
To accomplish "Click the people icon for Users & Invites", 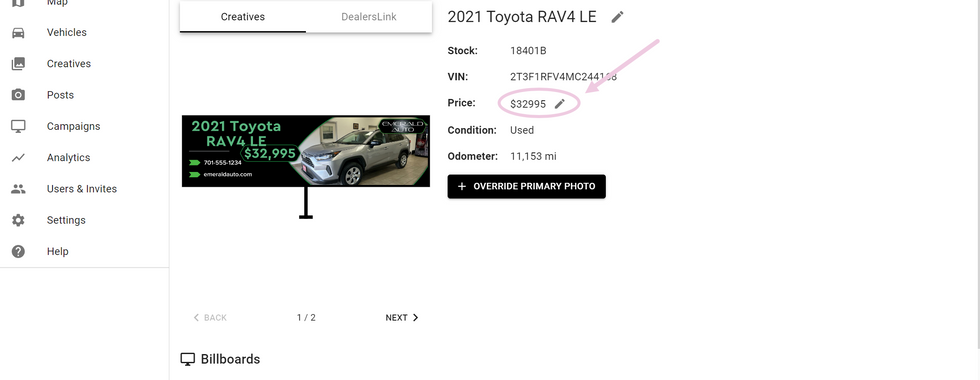I will coord(18,189).
